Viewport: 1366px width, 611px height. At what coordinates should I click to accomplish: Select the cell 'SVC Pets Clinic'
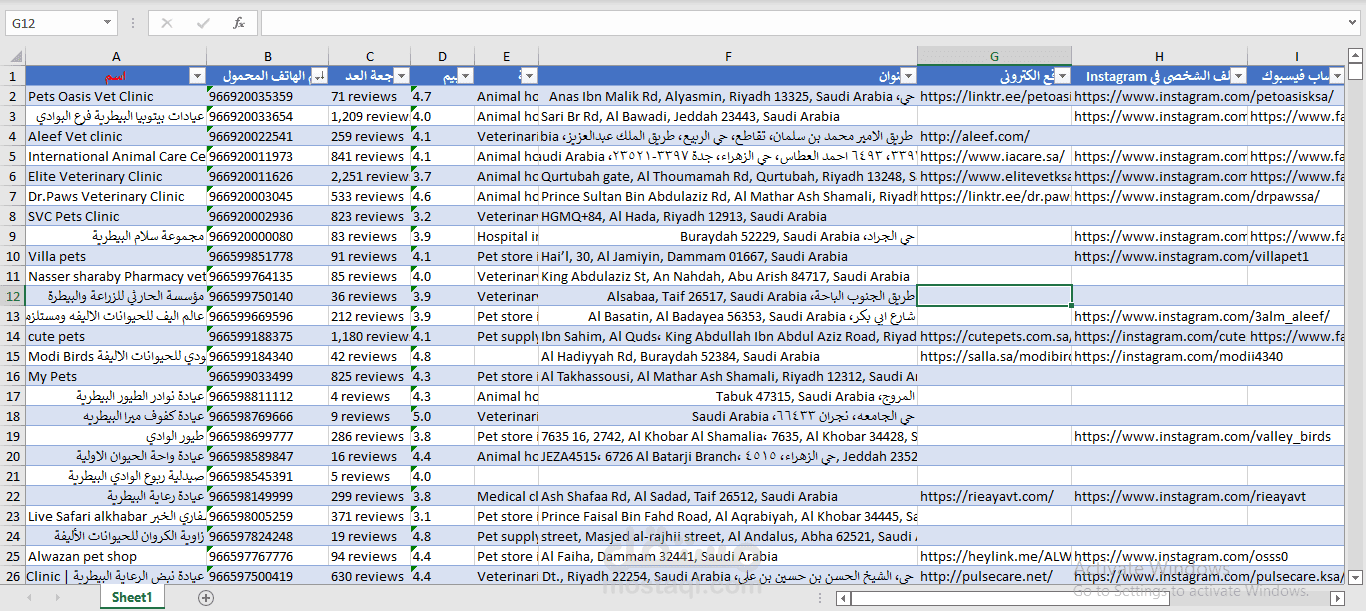116,216
